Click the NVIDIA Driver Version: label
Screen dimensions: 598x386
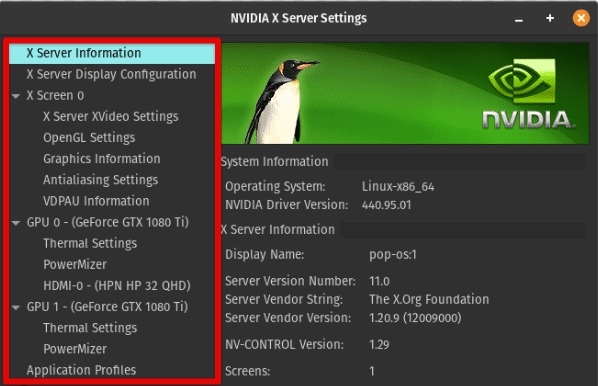click(286, 205)
